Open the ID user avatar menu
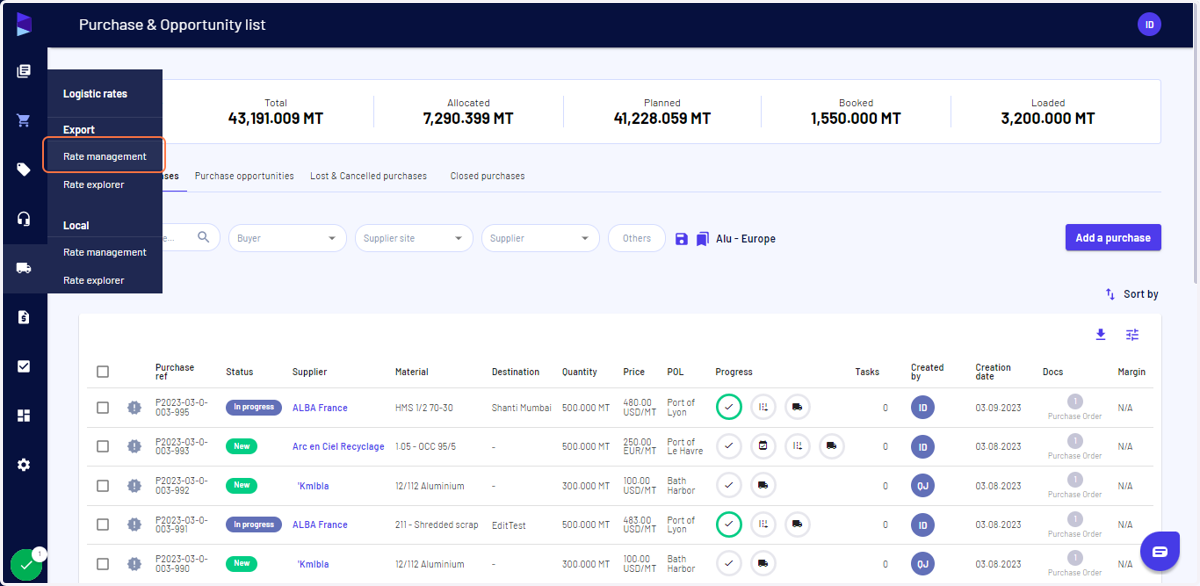The image size is (1200, 586). (x=1149, y=24)
